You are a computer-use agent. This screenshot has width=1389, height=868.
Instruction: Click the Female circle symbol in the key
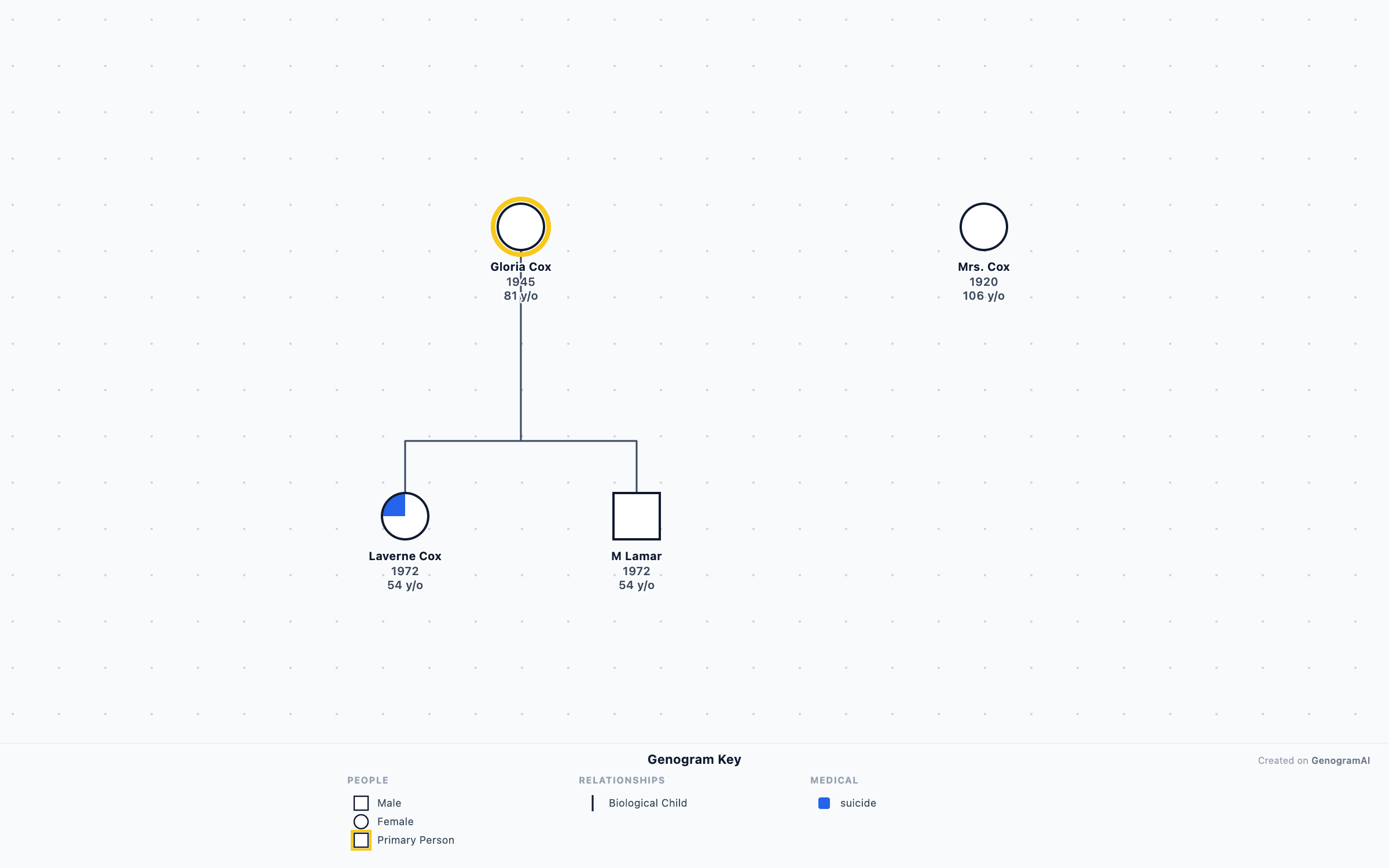coord(361,821)
